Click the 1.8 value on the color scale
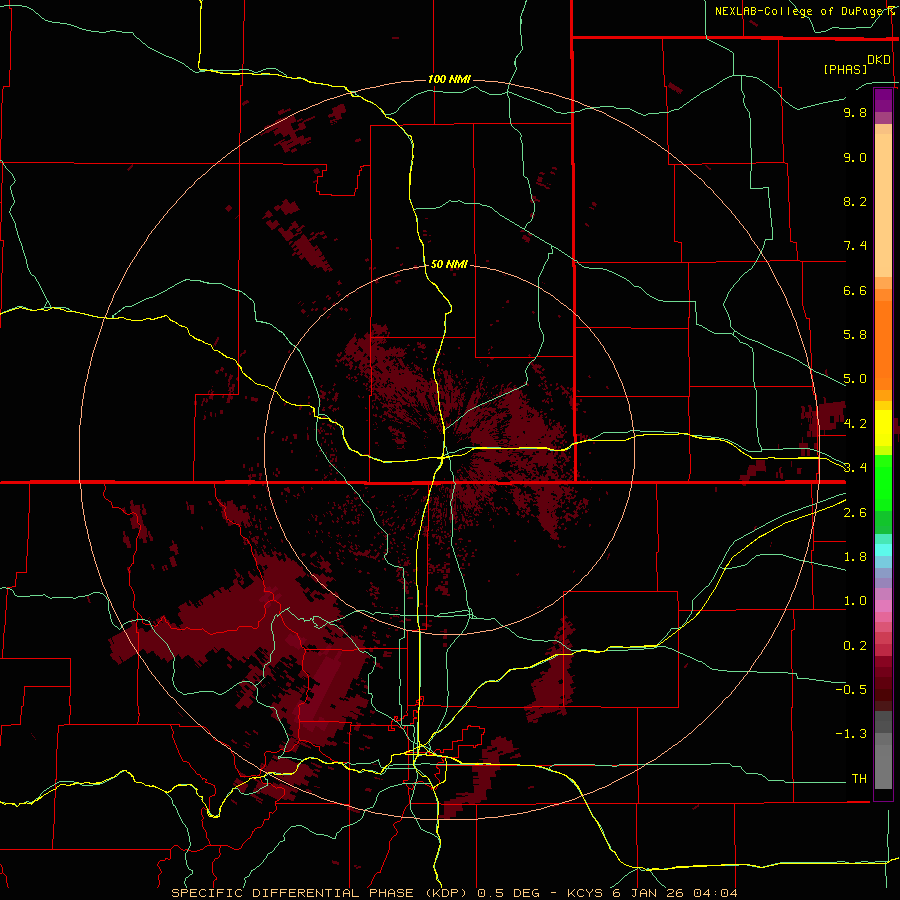The height and width of the screenshot is (900, 900). click(x=855, y=557)
